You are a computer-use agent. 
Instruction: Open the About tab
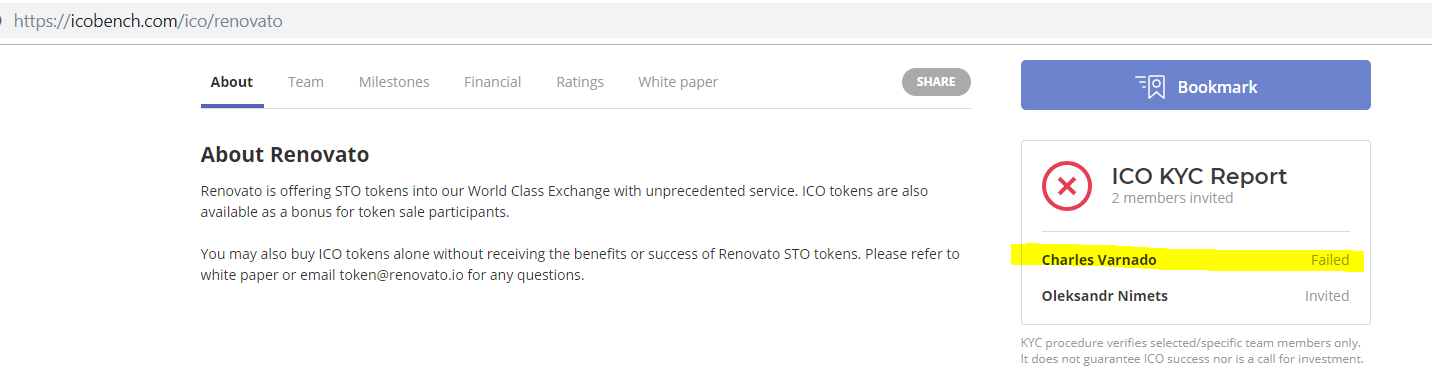tap(232, 82)
